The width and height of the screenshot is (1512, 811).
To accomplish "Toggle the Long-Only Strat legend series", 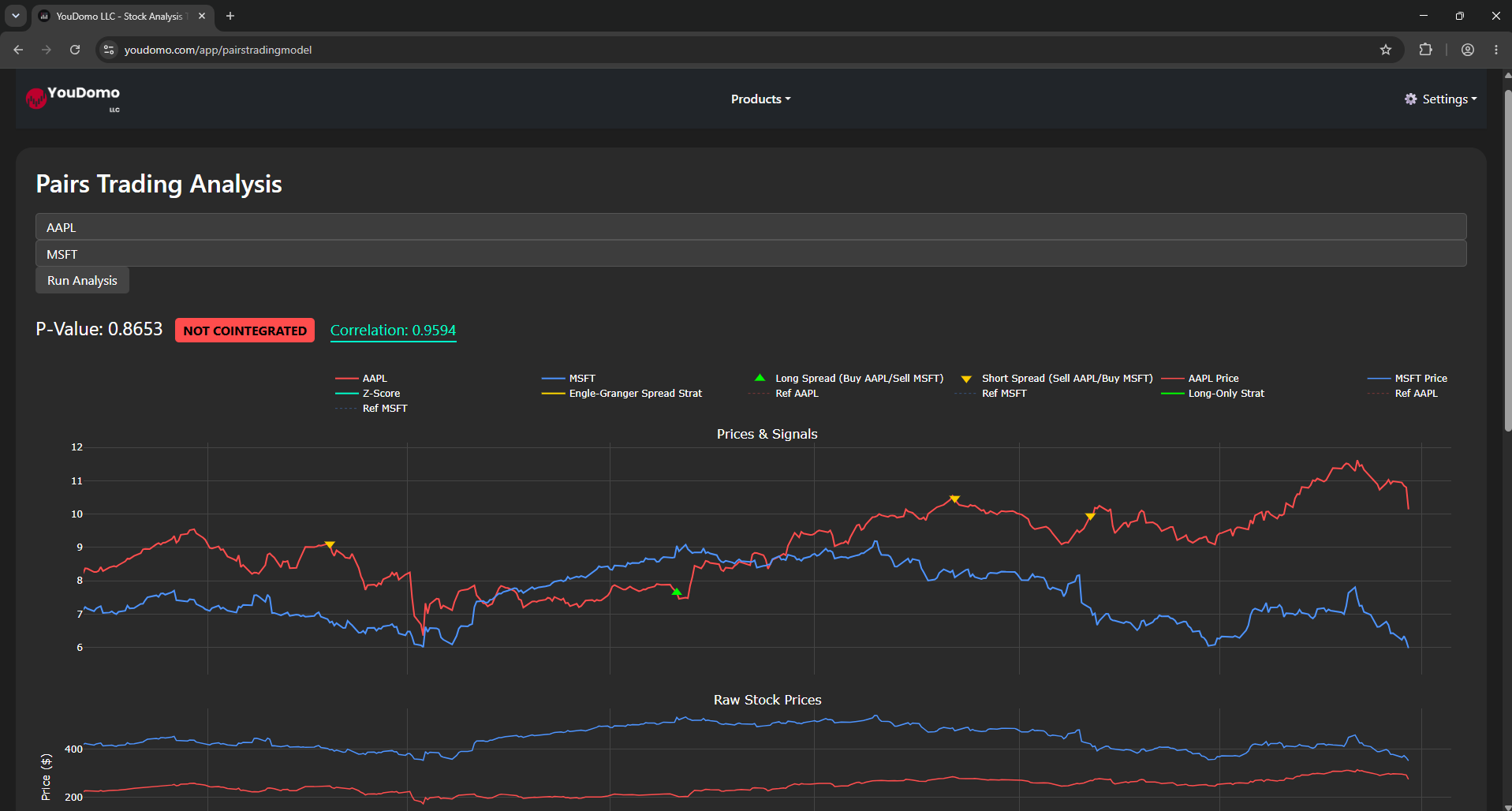I will (x=1212, y=394).
